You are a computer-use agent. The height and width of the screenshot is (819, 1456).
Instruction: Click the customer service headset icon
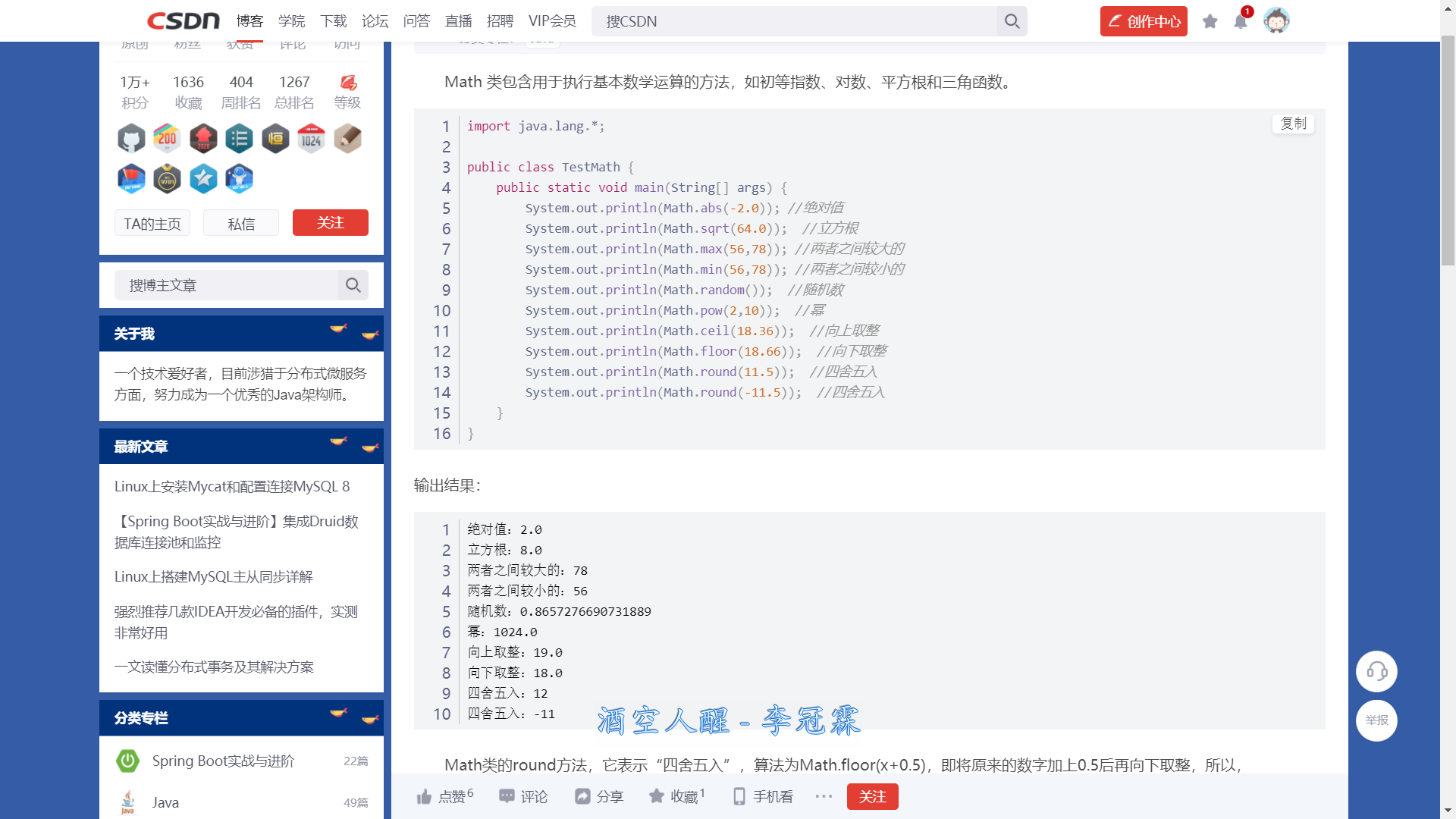click(1376, 671)
